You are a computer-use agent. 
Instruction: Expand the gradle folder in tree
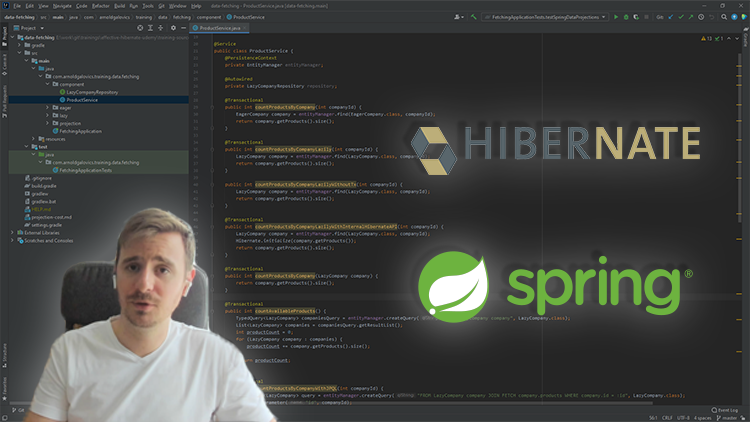(20, 45)
